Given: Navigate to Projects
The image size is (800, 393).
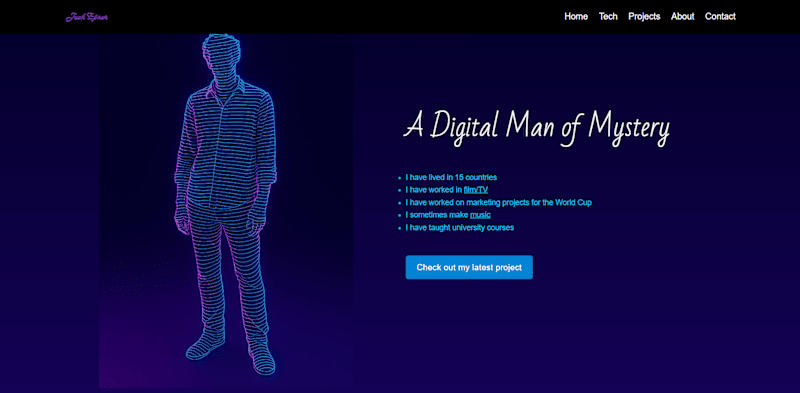Looking at the screenshot, I should (x=644, y=16).
